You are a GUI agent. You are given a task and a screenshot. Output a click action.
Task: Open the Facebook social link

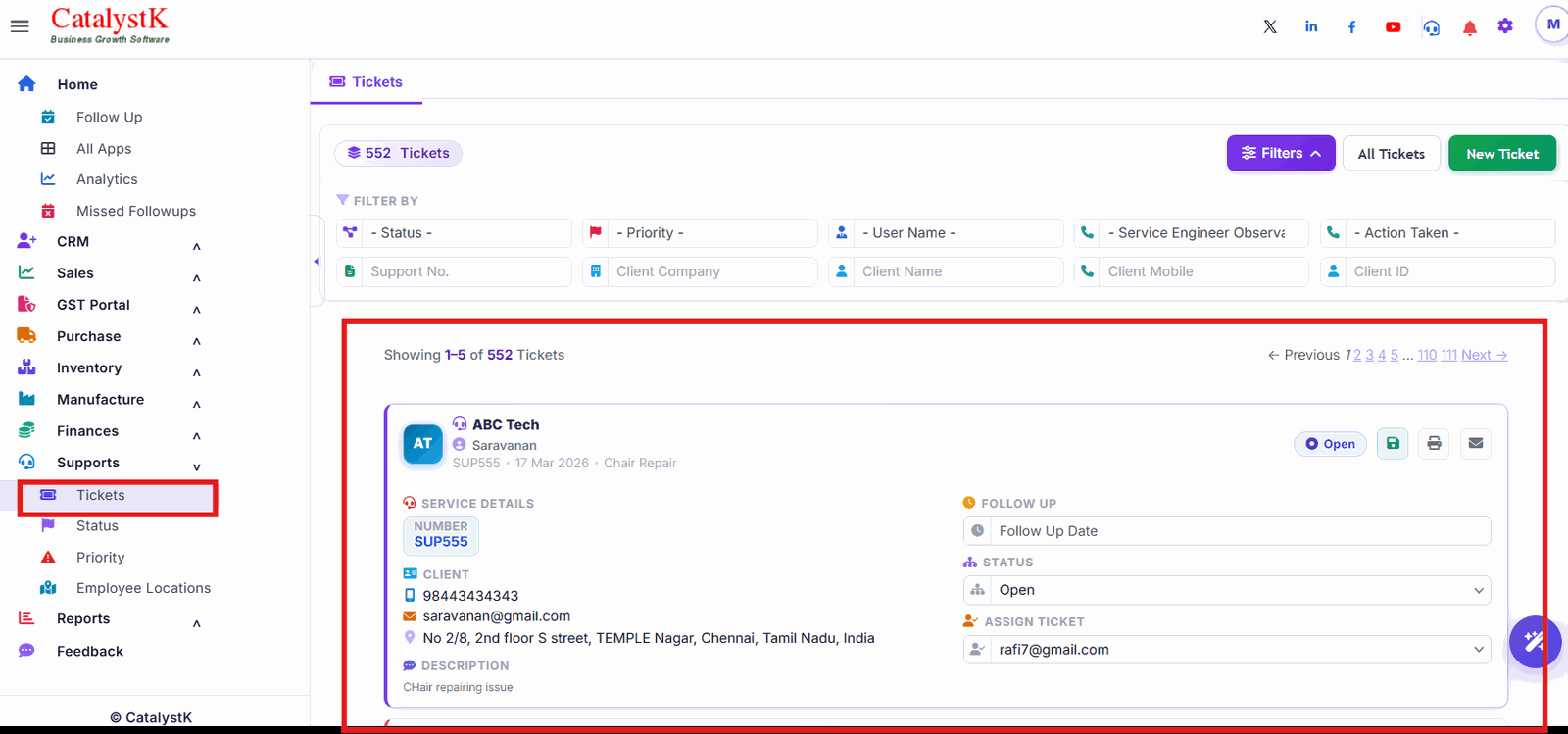(1351, 26)
